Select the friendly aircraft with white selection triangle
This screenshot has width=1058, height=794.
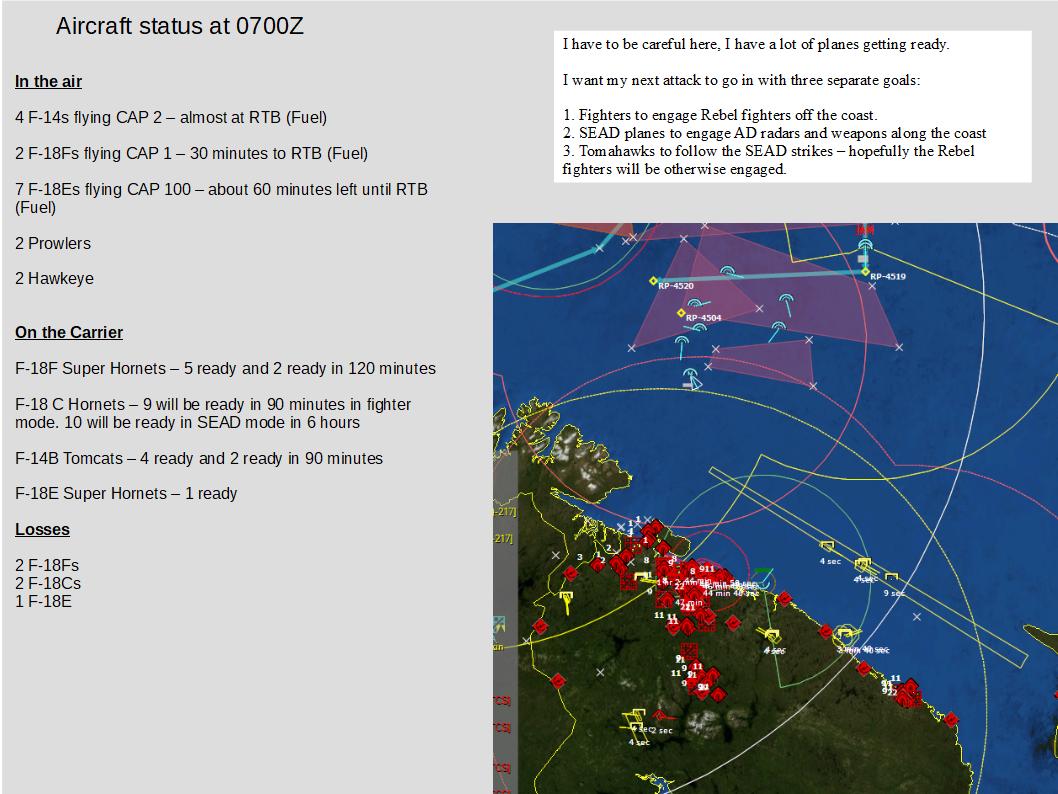pyautogui.click(x=690, y=378)
